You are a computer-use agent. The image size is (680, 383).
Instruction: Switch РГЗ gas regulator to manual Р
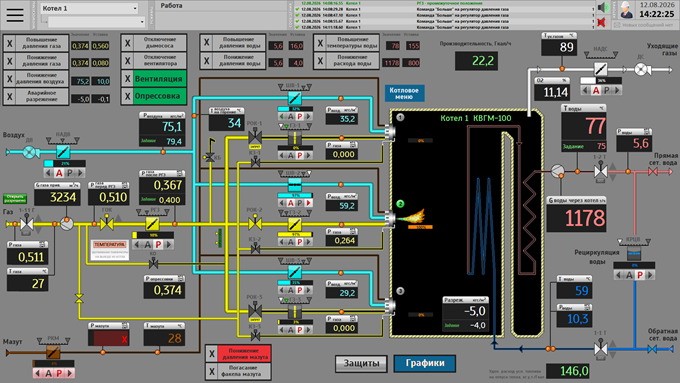[158, 245]
